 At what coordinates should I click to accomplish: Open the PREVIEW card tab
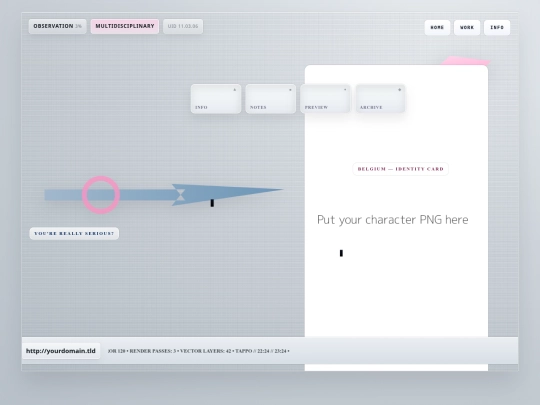[325, 98]
